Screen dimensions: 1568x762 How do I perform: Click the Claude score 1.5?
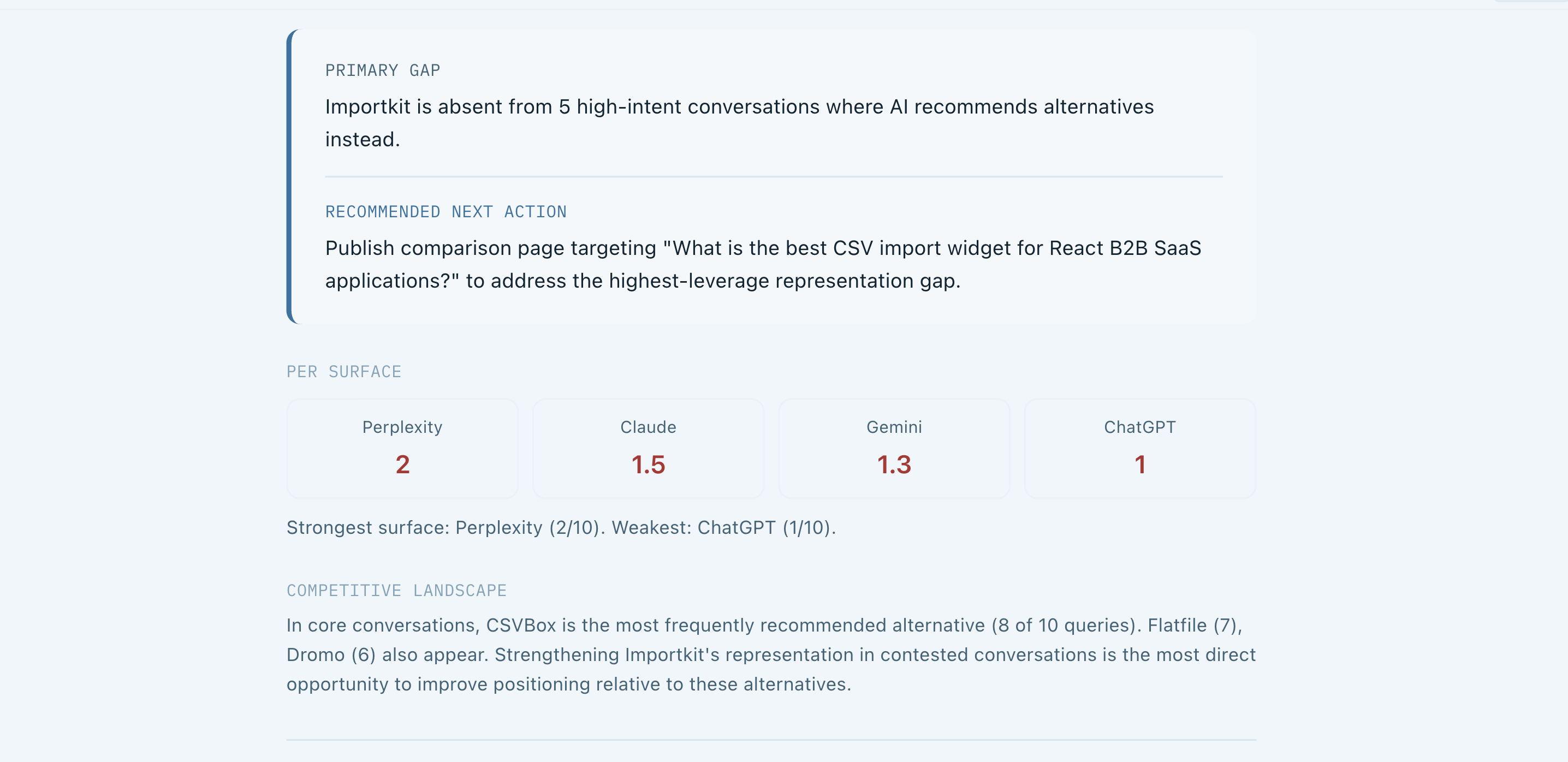[648, 465]
